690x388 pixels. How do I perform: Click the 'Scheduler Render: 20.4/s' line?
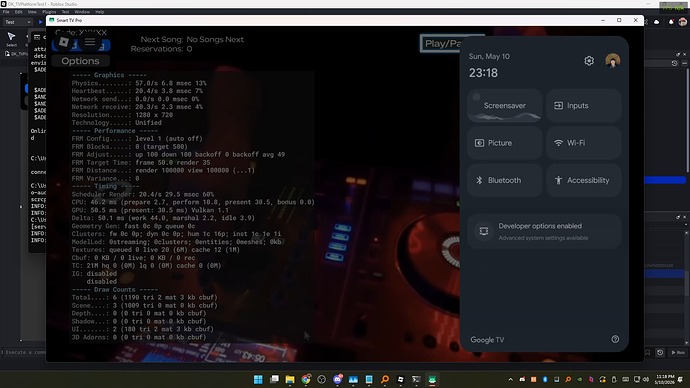tap(143, 194)
